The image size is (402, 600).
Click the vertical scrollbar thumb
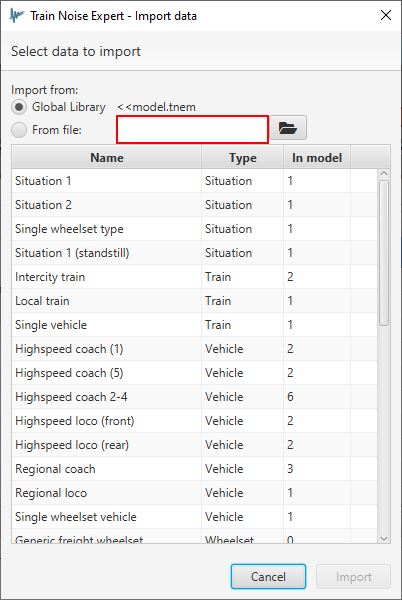[x=384, y=253]
